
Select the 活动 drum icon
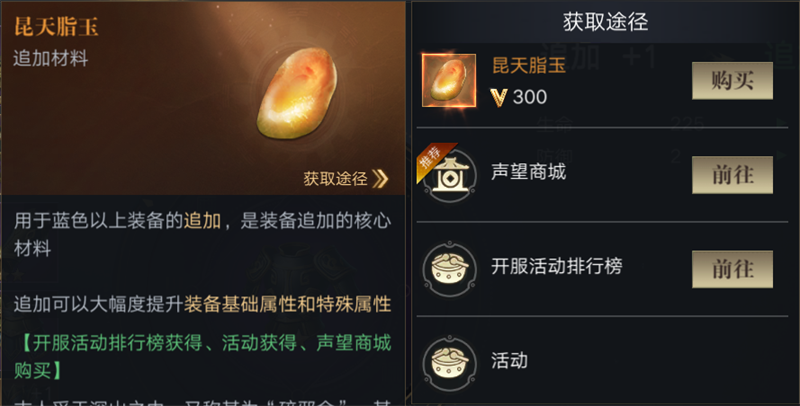tap(449, 363)
